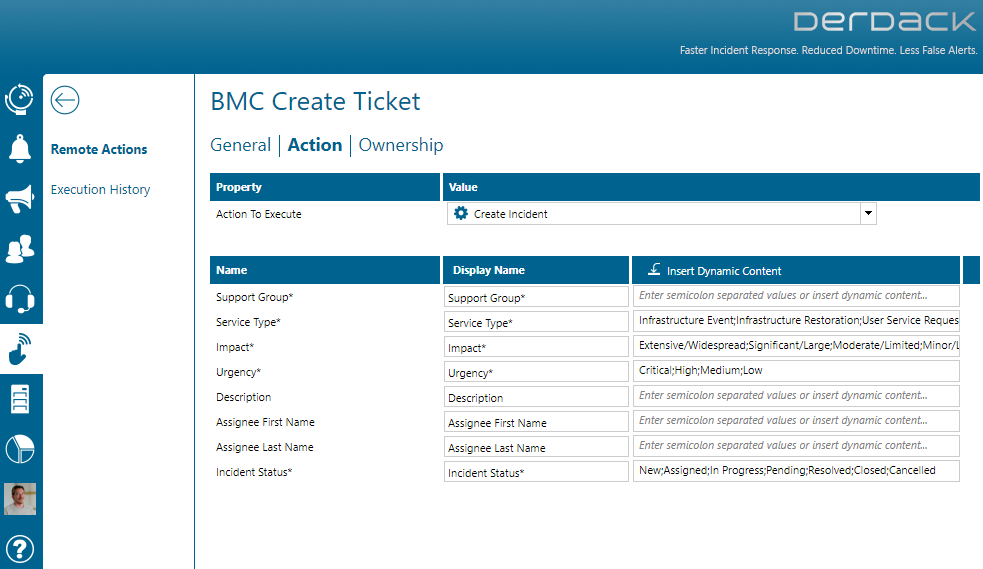Click Assignee First Name values input field
Screen dimensions: 983x569
[x=796, y=421]
